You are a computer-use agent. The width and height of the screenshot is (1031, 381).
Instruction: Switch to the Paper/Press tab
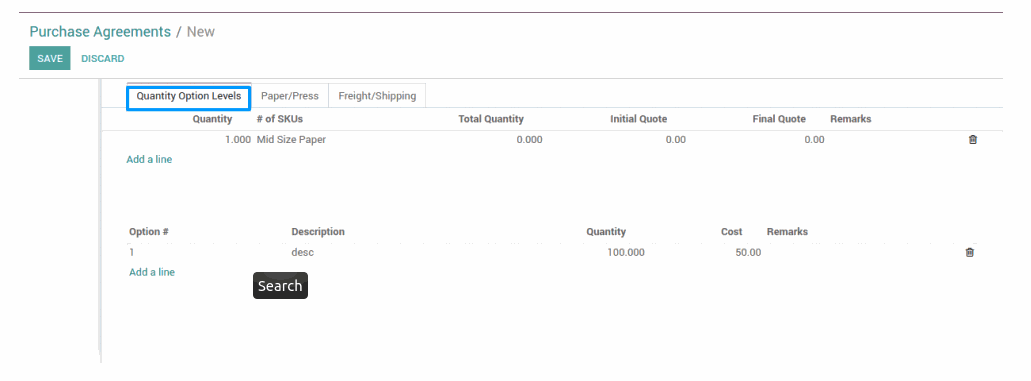(x=290, y=96)
